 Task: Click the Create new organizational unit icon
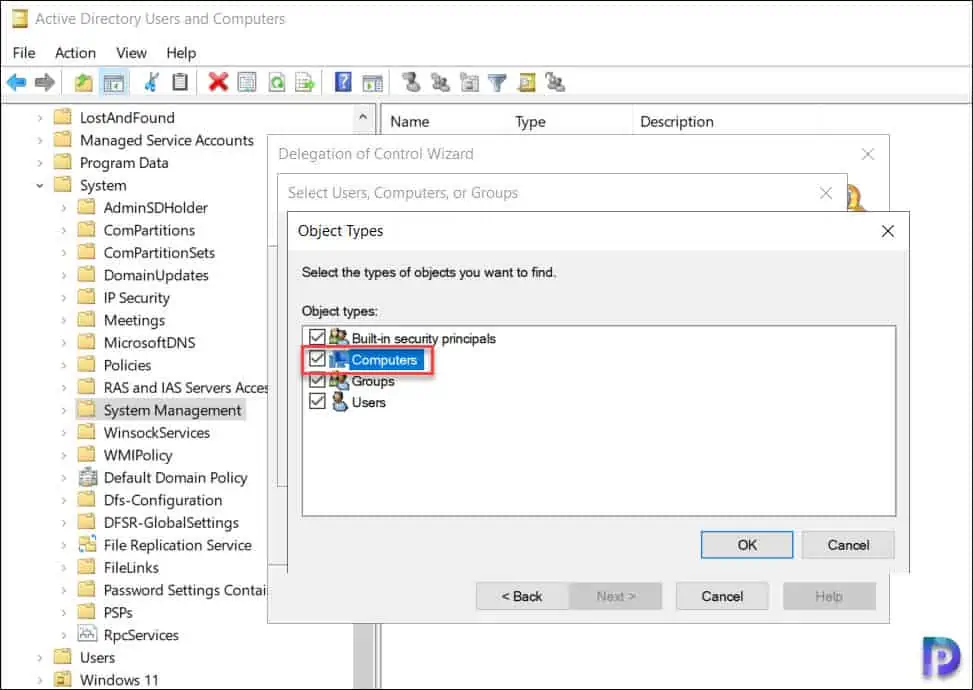(469, 82)
